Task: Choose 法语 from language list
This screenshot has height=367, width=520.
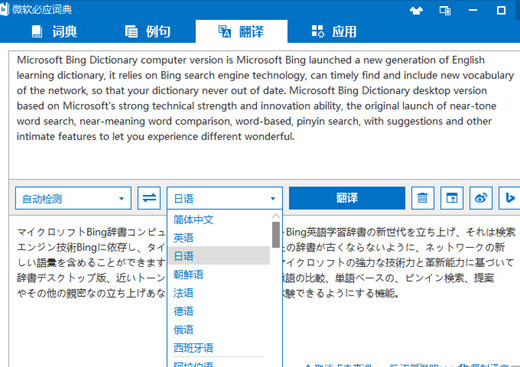Action: click(219, 293)
